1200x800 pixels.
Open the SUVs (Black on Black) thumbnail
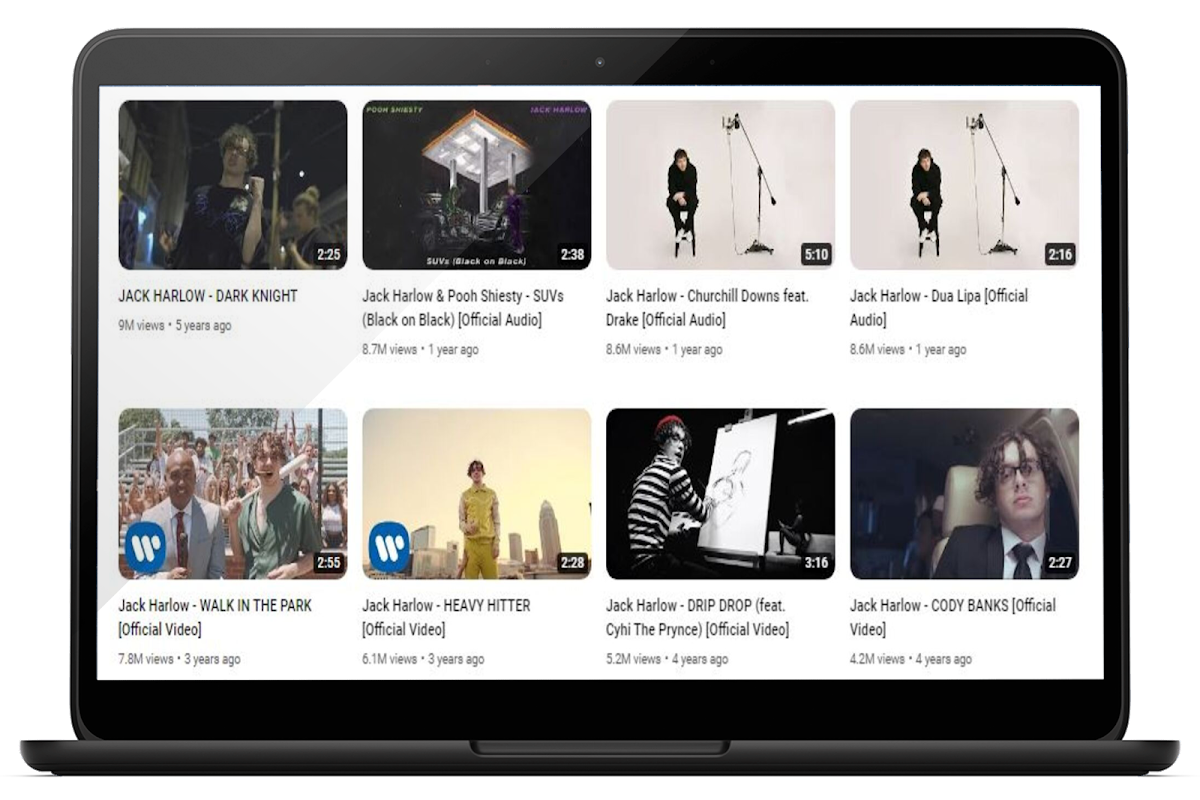pos(476,185)
